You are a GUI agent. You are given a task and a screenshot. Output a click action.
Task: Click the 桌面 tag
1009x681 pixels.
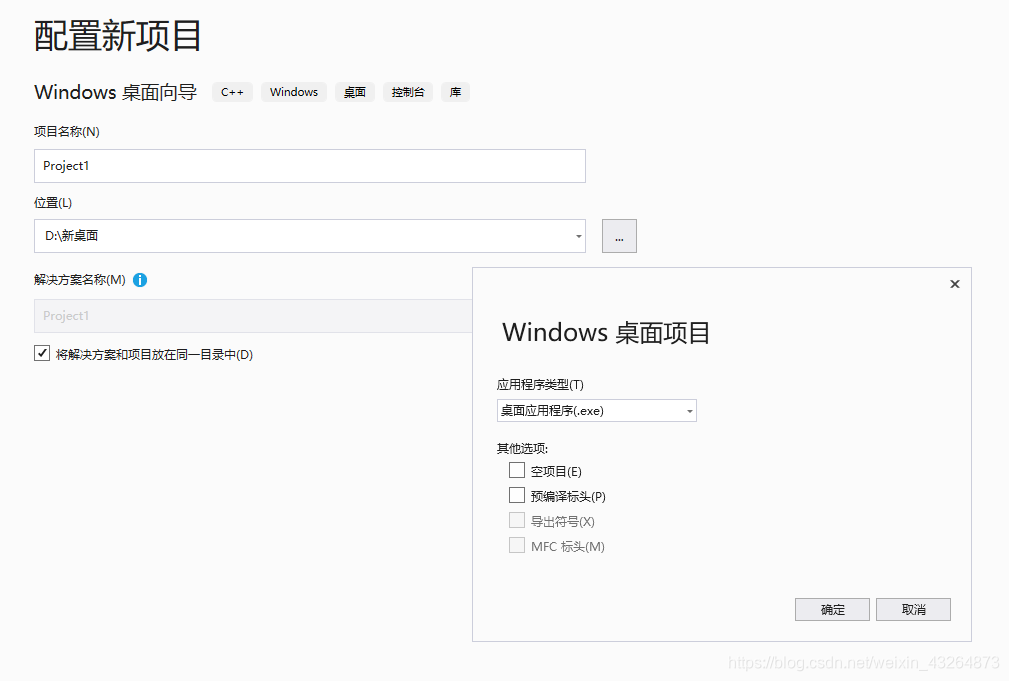(355, 92)
